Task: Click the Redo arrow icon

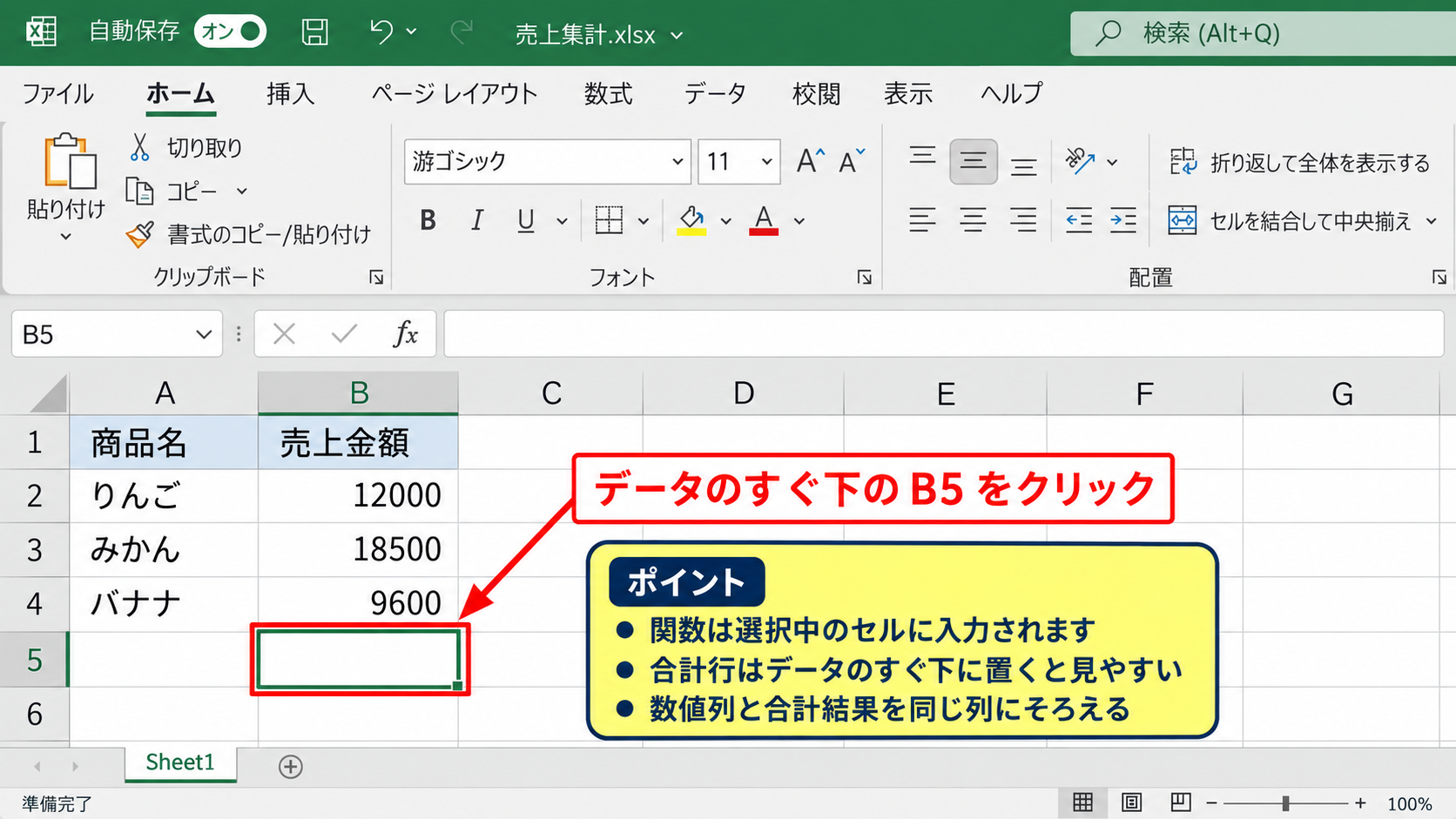Action: (462, 32)
